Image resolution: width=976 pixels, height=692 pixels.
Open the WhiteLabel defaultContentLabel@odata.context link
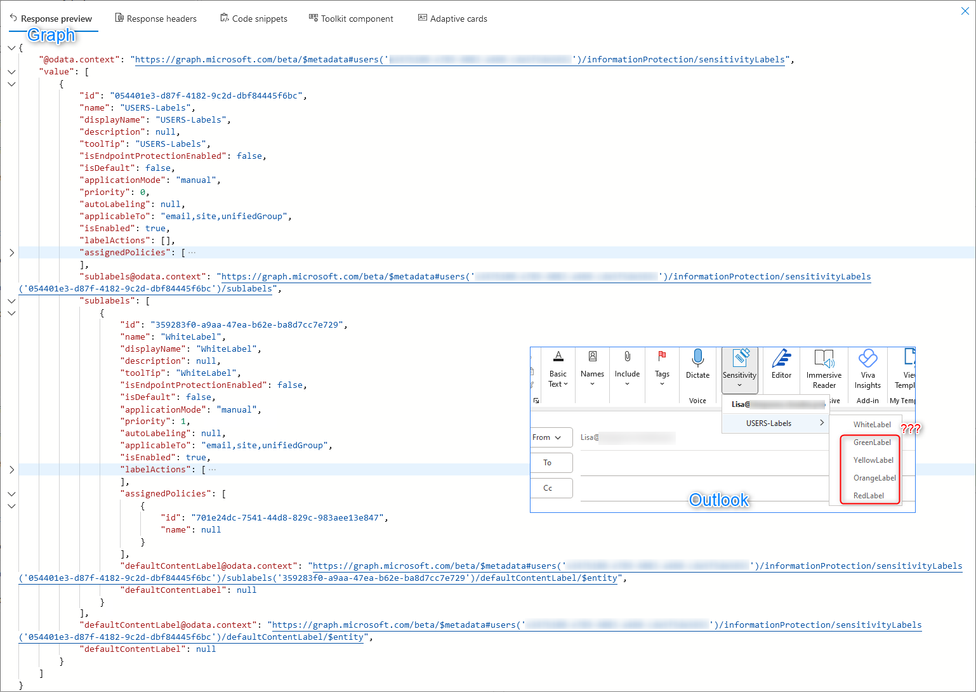[490, 572]
